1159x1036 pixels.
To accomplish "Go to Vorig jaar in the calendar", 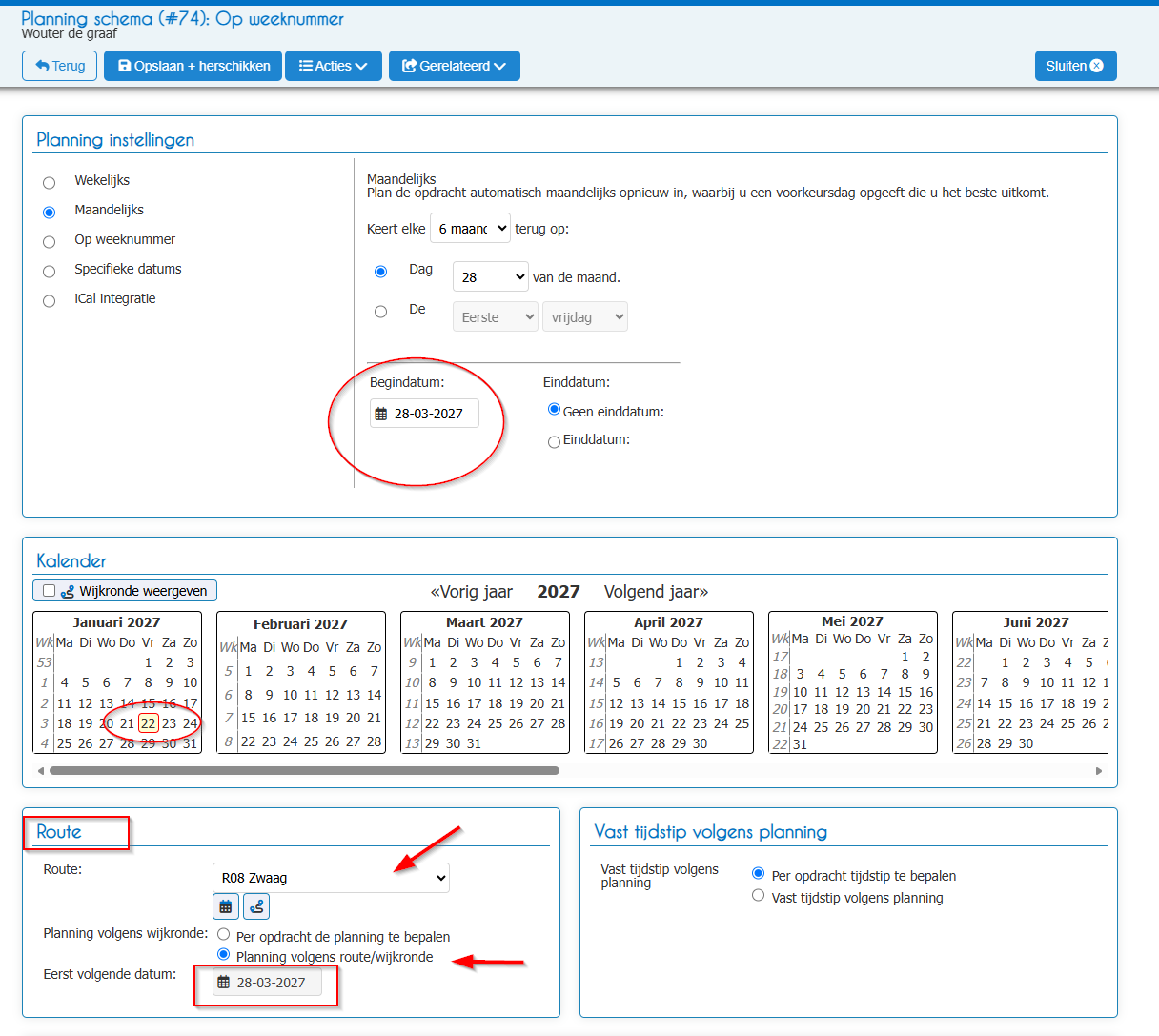I will click(x=471, y=592).
